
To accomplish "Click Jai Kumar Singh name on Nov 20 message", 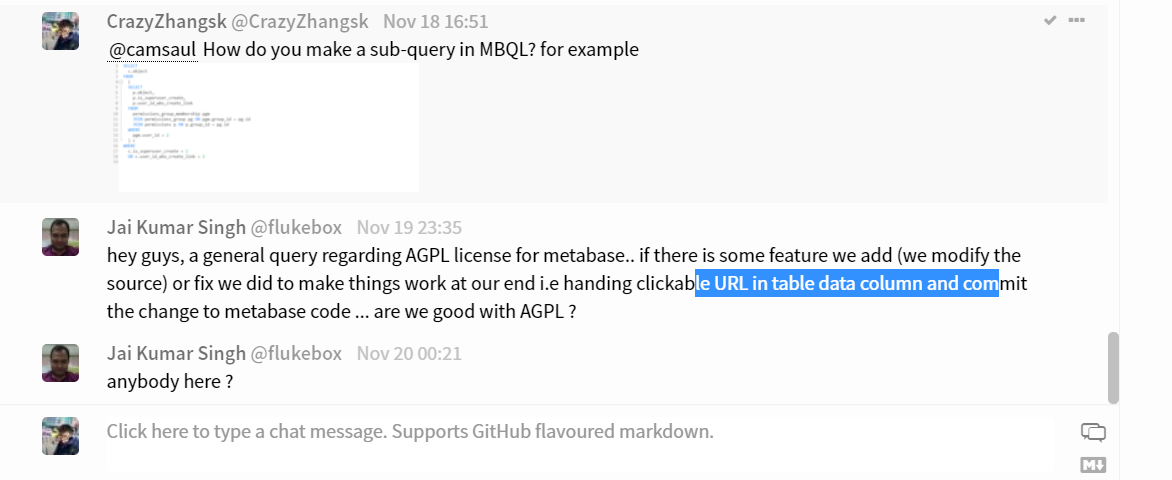I will coord(176,353).
